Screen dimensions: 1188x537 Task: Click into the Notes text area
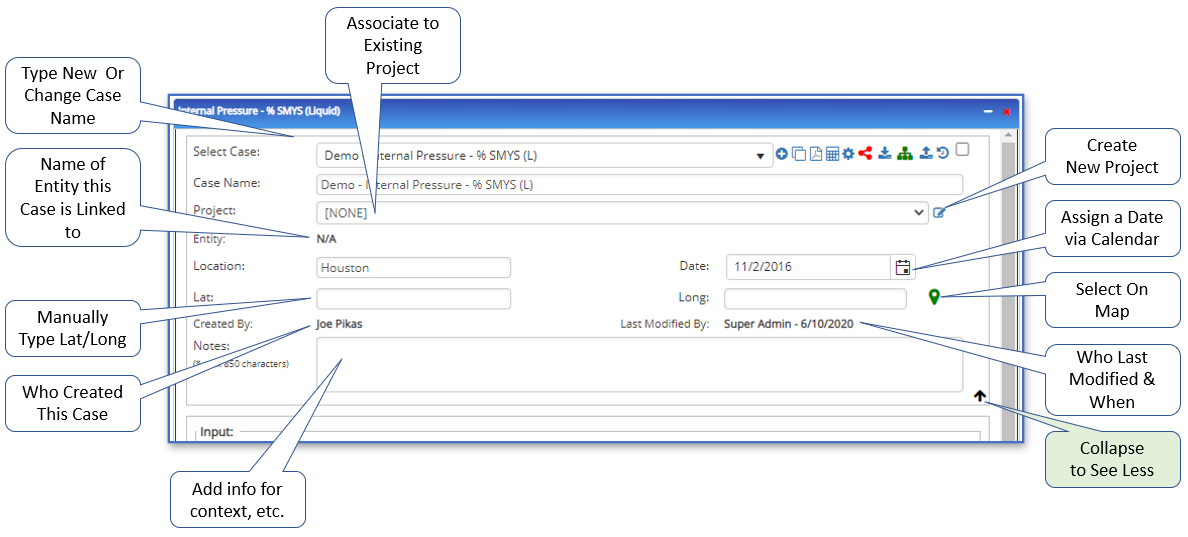(x=638, y=364)
